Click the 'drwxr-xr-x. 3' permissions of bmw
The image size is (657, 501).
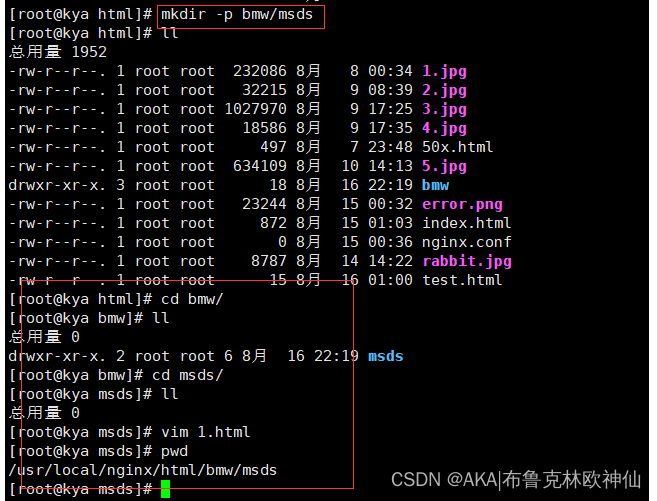67,185
